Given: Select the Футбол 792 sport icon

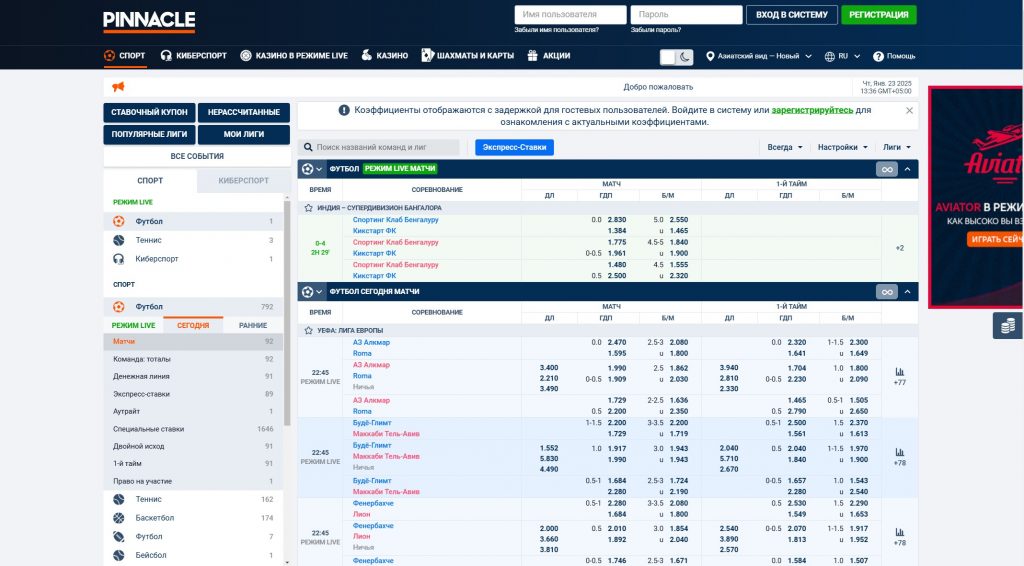Looking at the screenshot, I should (x=118, y=306).
